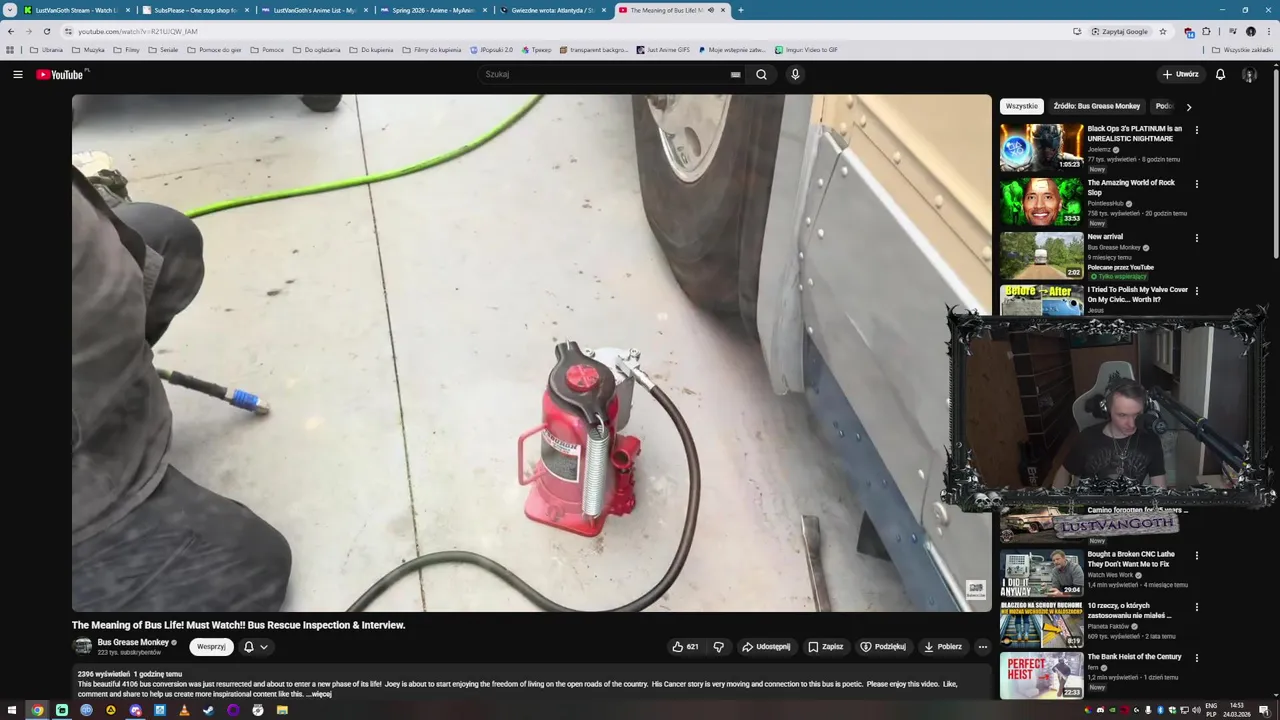The image size is (1280, 720).
Task: Switch to the 'Gwiezdne wrota: Atlantyda' tab
Action: (552, 10)
